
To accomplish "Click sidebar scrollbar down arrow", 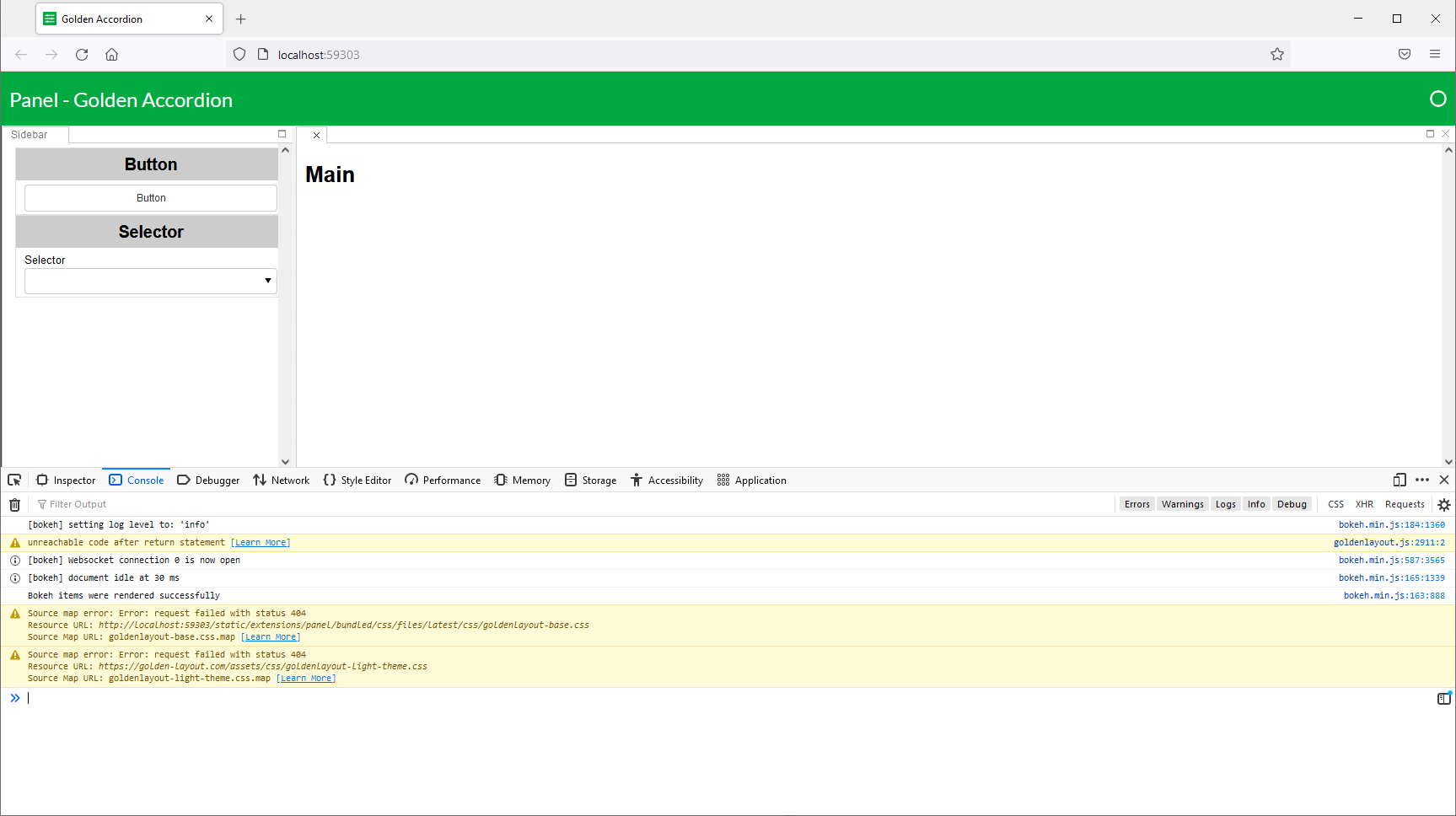I will tap(285, 461).
